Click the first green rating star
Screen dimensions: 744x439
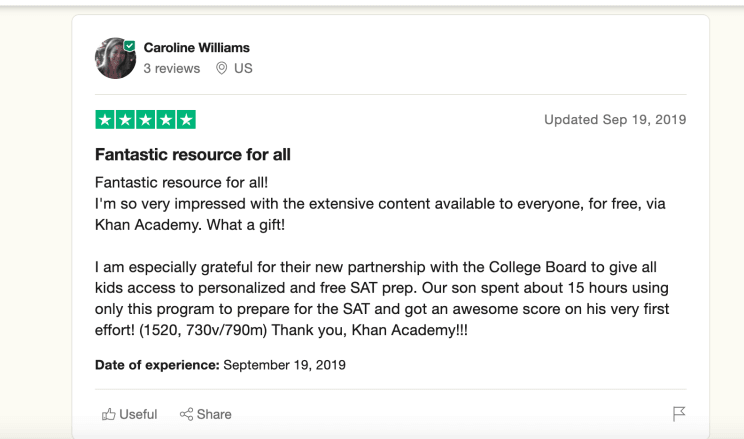point(104,120)
